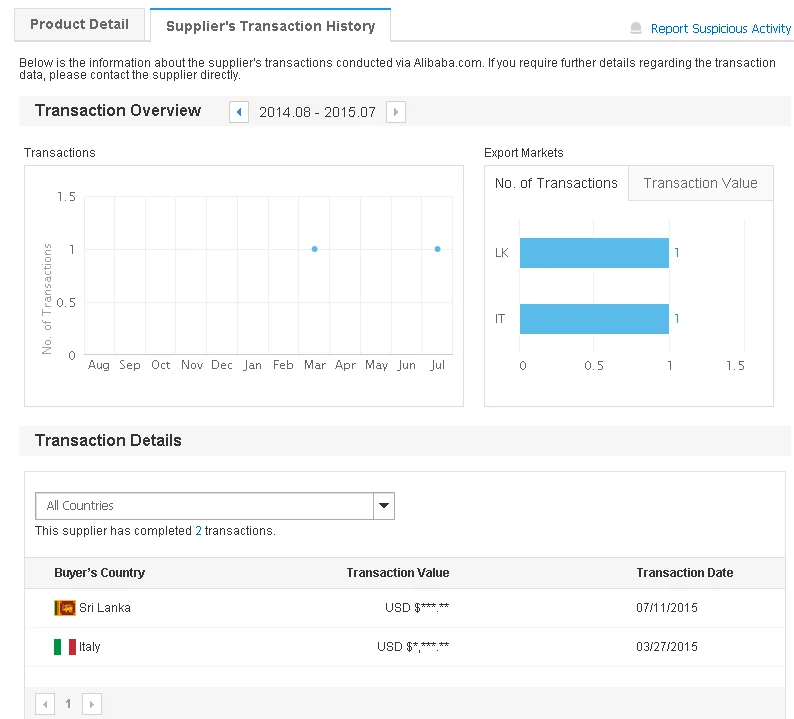Click the Report Suspicious Activity link

point(720,29)
